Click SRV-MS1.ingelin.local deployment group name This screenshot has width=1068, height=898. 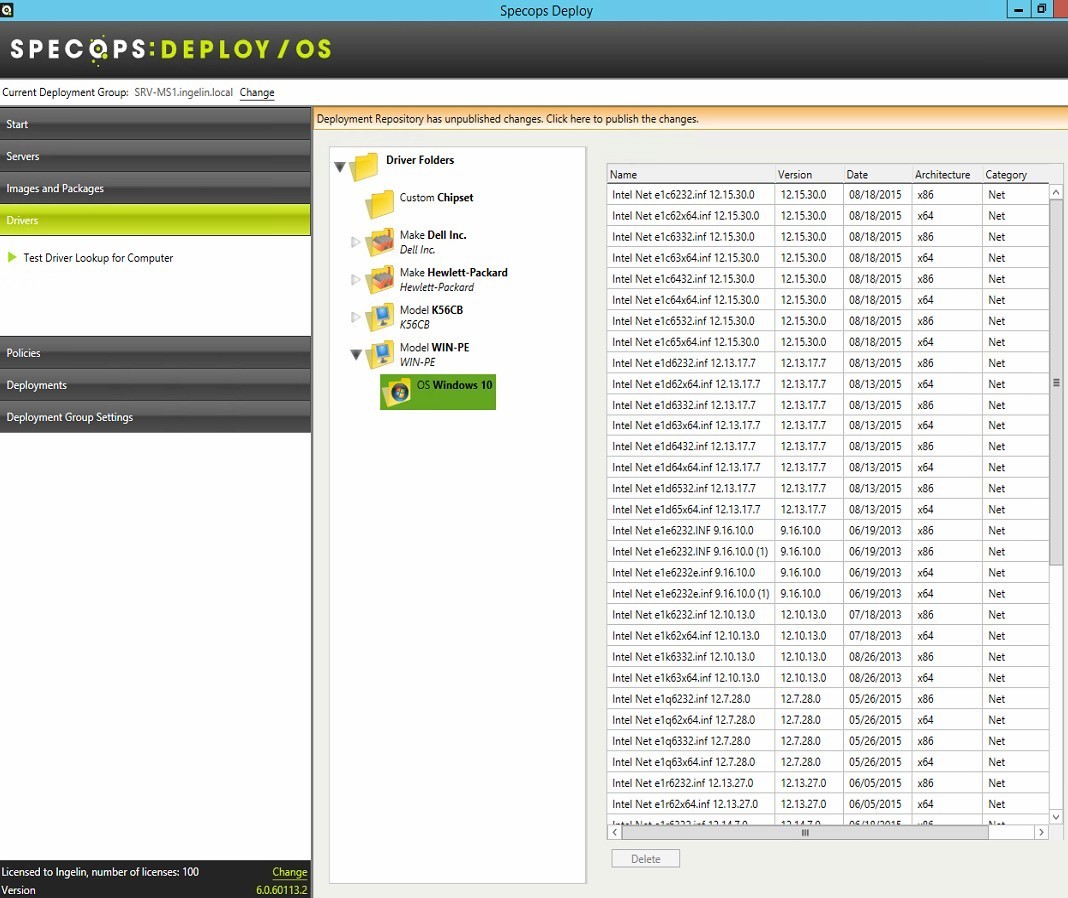point(183,92)
